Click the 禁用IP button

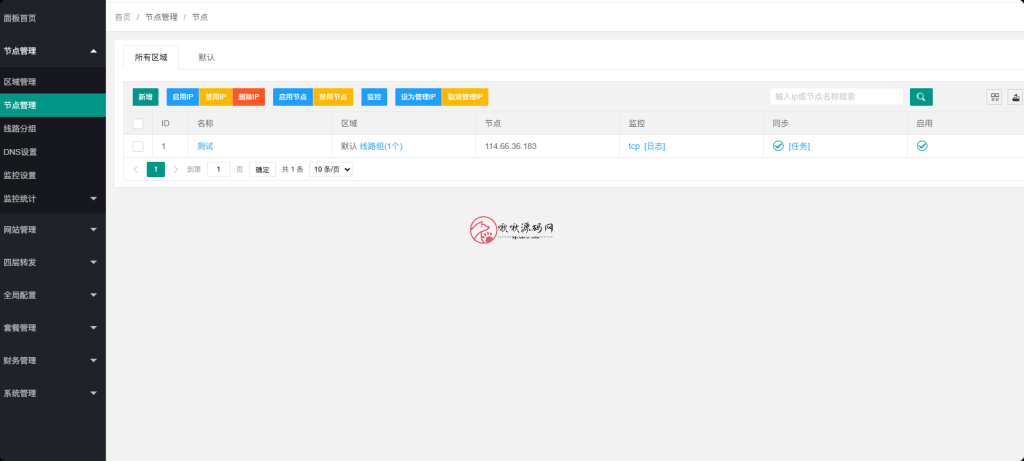point(216,97)
